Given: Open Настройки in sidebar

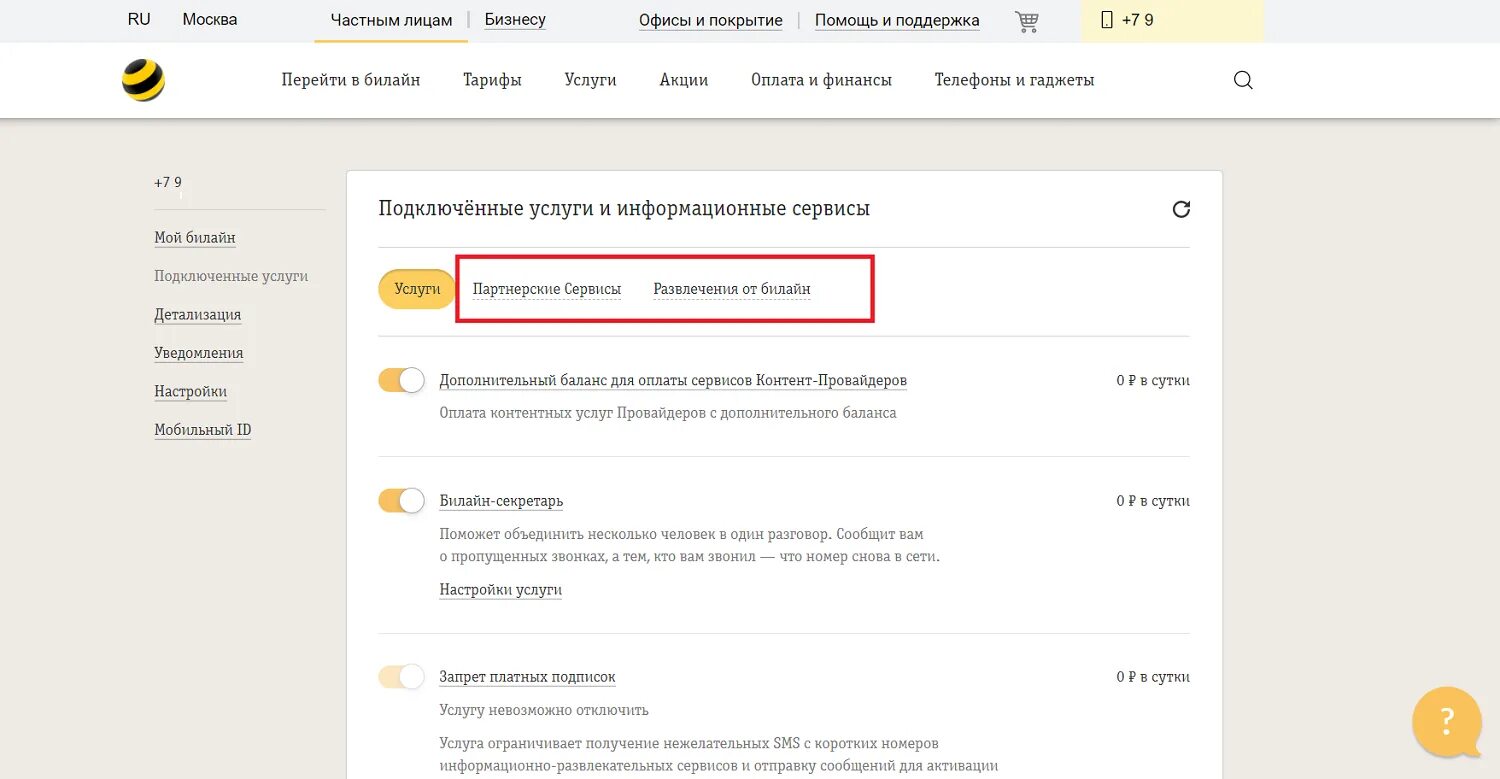Looking at the screenshot, I should [191, 392].
